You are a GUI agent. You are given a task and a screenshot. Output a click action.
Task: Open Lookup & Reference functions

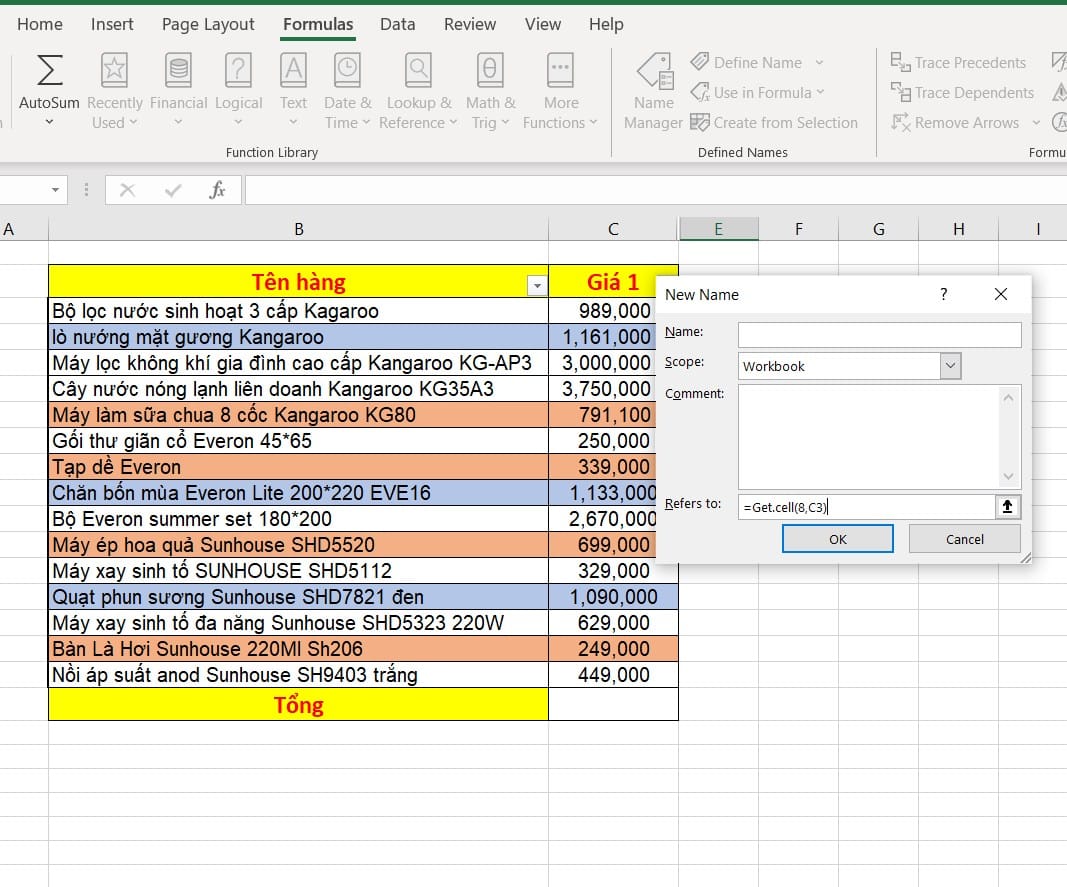click(417, 90)
